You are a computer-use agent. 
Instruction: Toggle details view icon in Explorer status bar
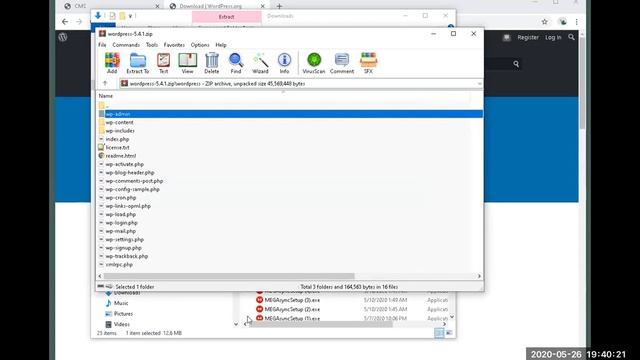point(439,333)
